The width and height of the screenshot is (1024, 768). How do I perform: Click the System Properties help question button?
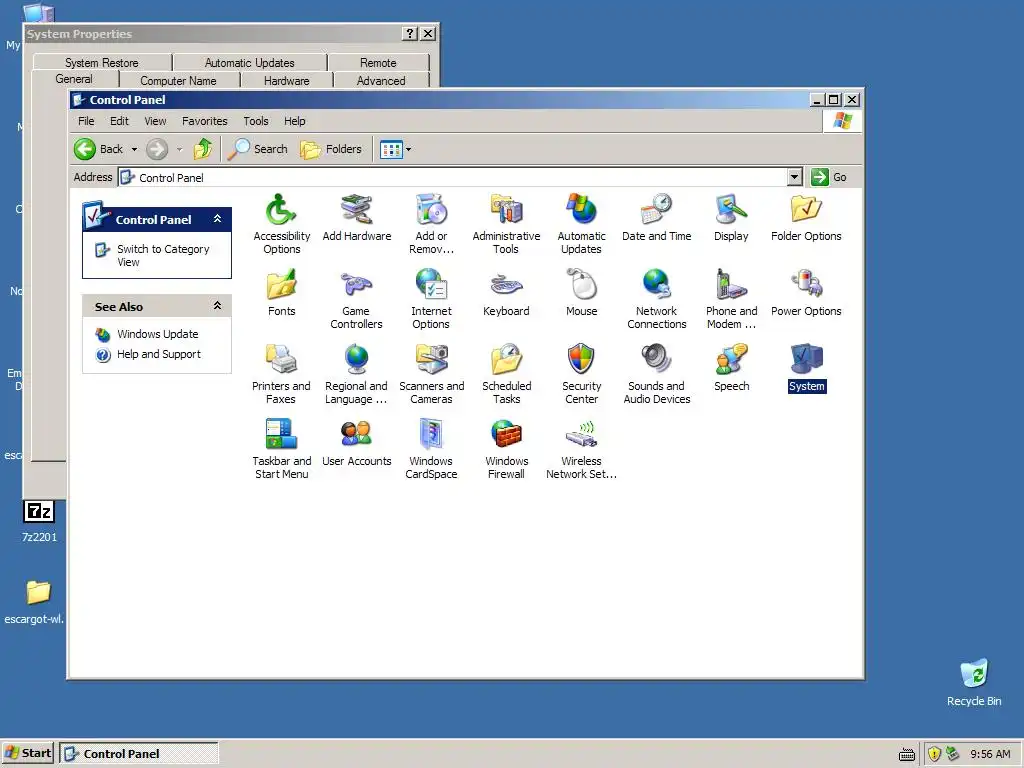pos(409,33)
